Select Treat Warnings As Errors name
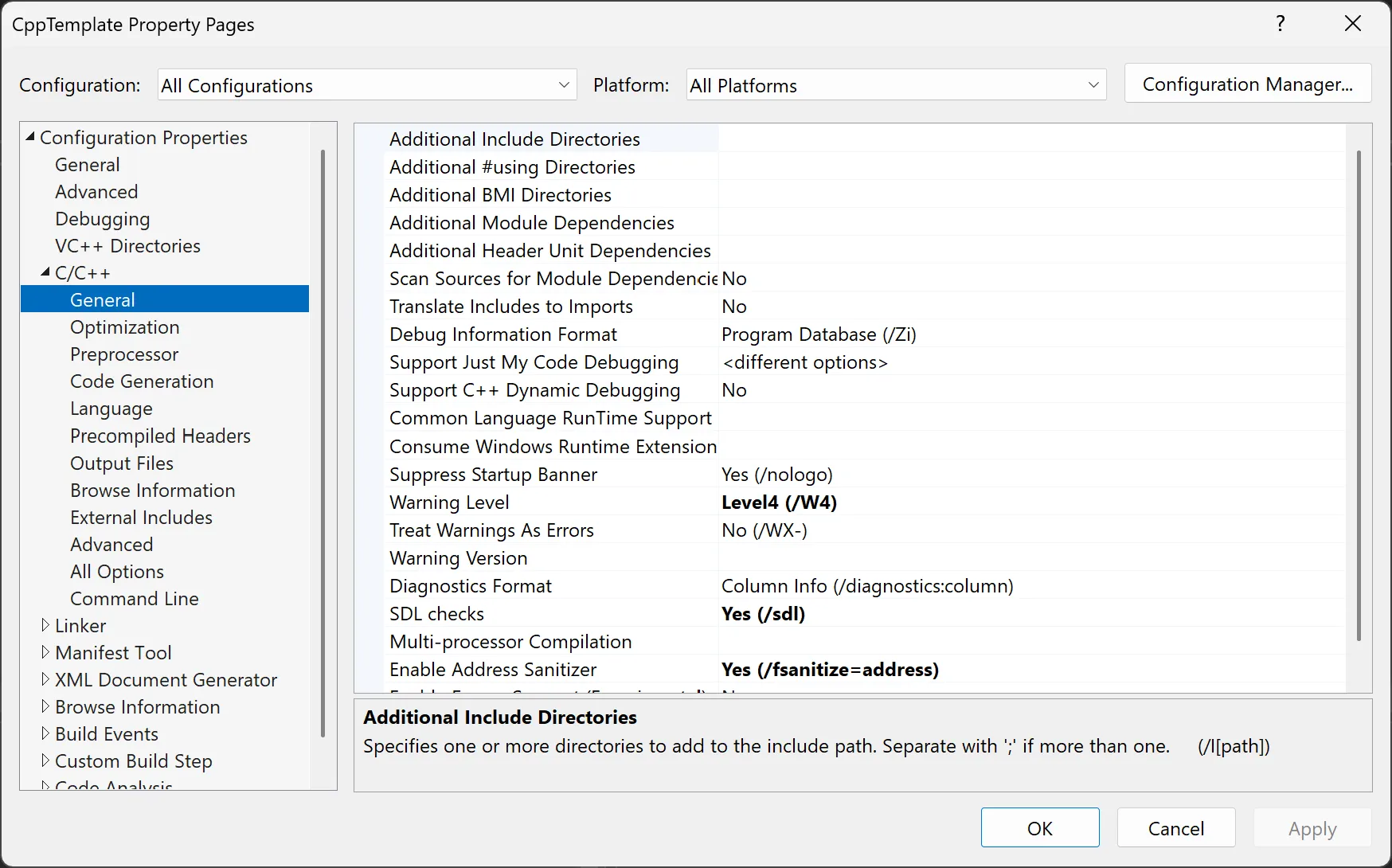1392x868 pixels. 491,530
